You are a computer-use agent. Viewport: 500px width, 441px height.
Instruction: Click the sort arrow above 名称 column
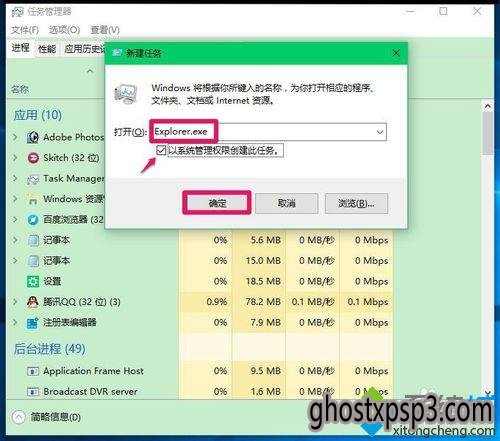tap(90, 71)
